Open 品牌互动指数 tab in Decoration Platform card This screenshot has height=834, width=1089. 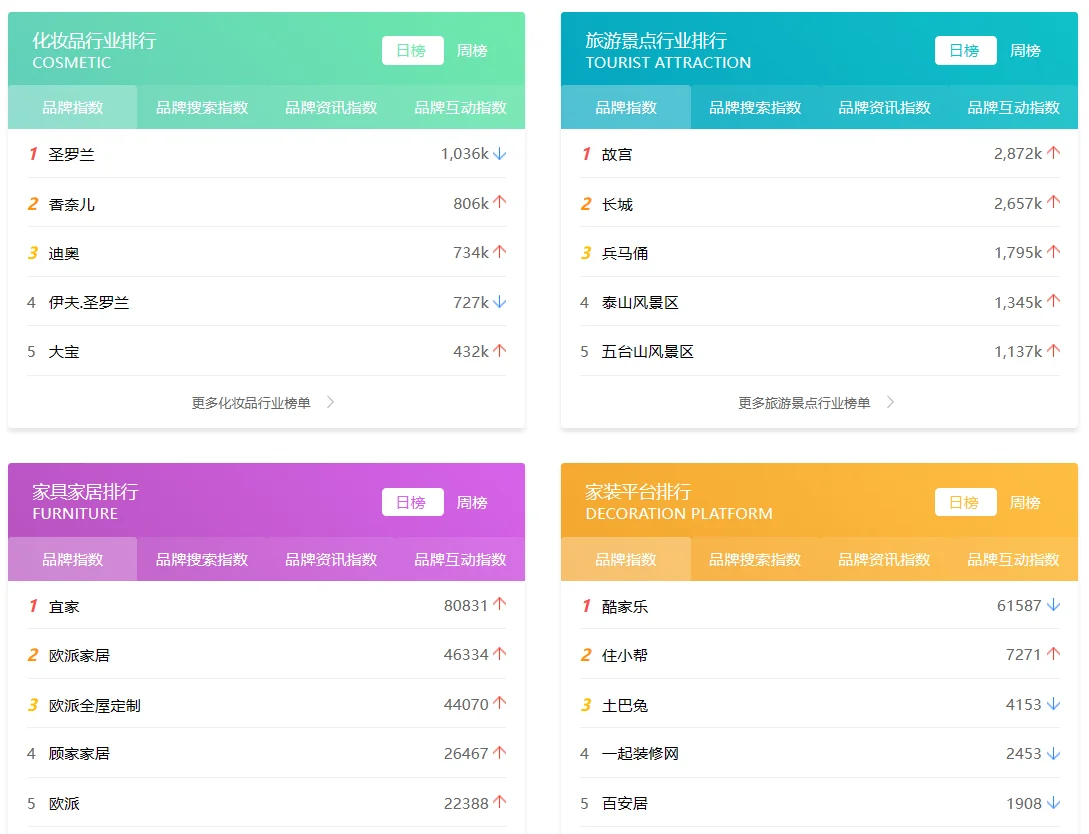(1013, 559)
